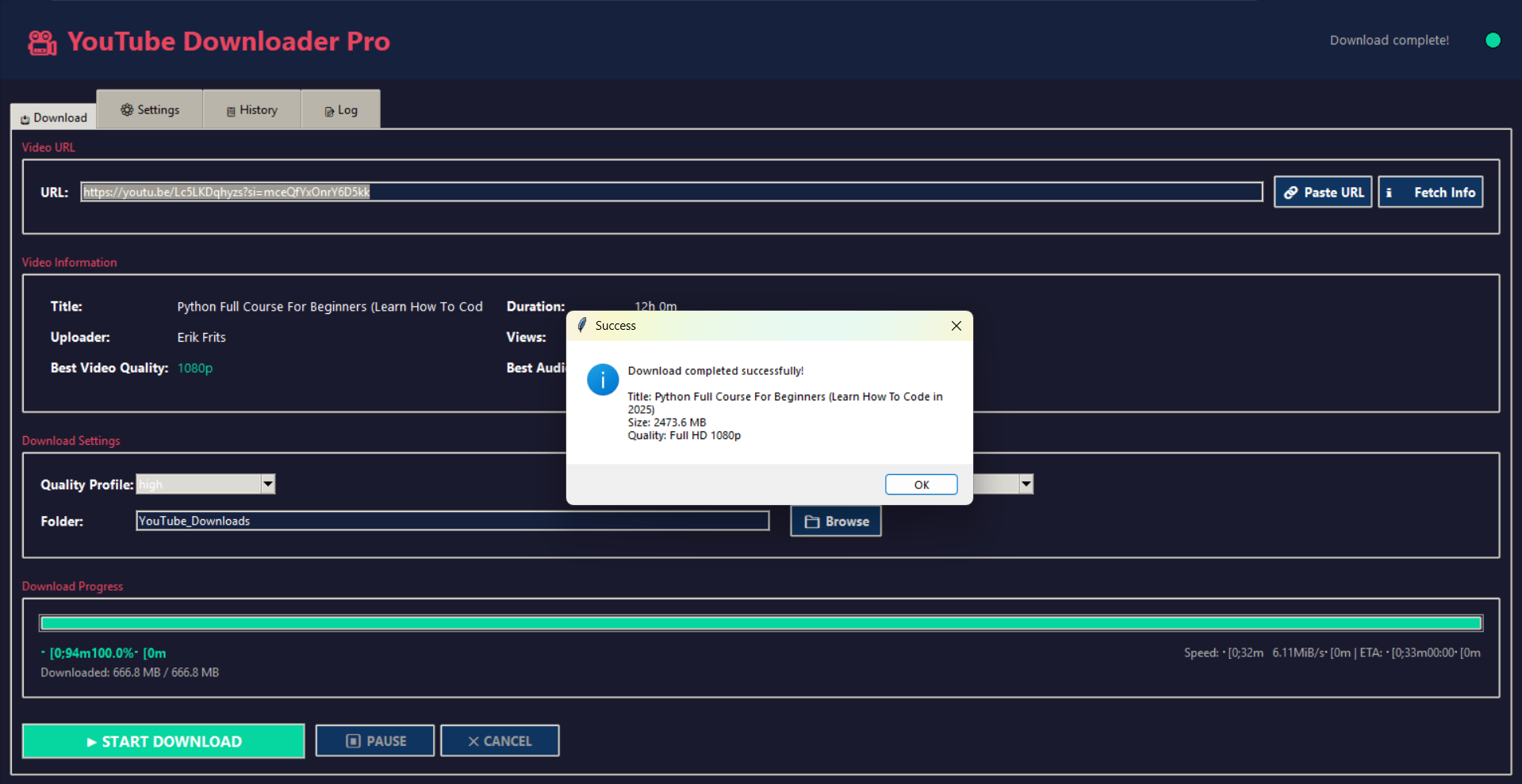Click inside the video URL input field
This screenshot has height=784, width=1522.
click(671, 192)
